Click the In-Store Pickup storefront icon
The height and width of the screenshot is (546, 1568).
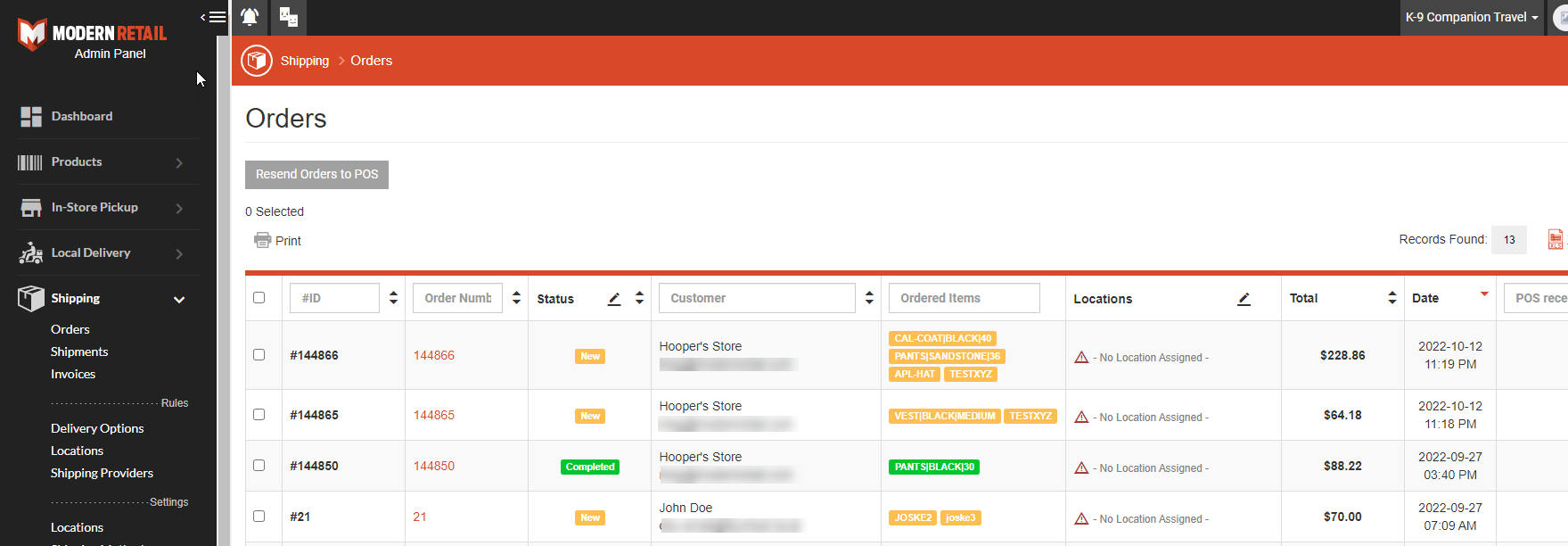pyautogui.click(x=31, y=208)
